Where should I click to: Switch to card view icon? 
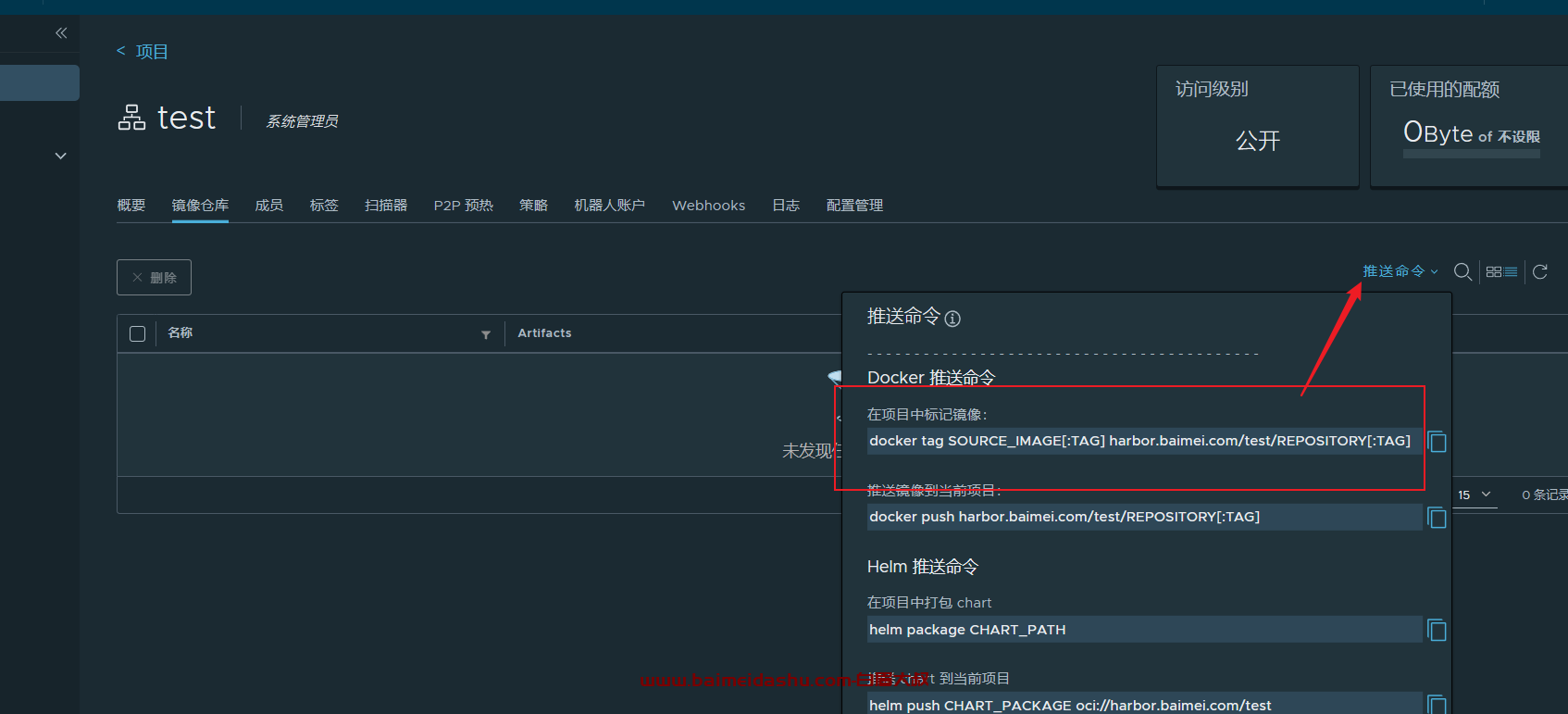1494,271
